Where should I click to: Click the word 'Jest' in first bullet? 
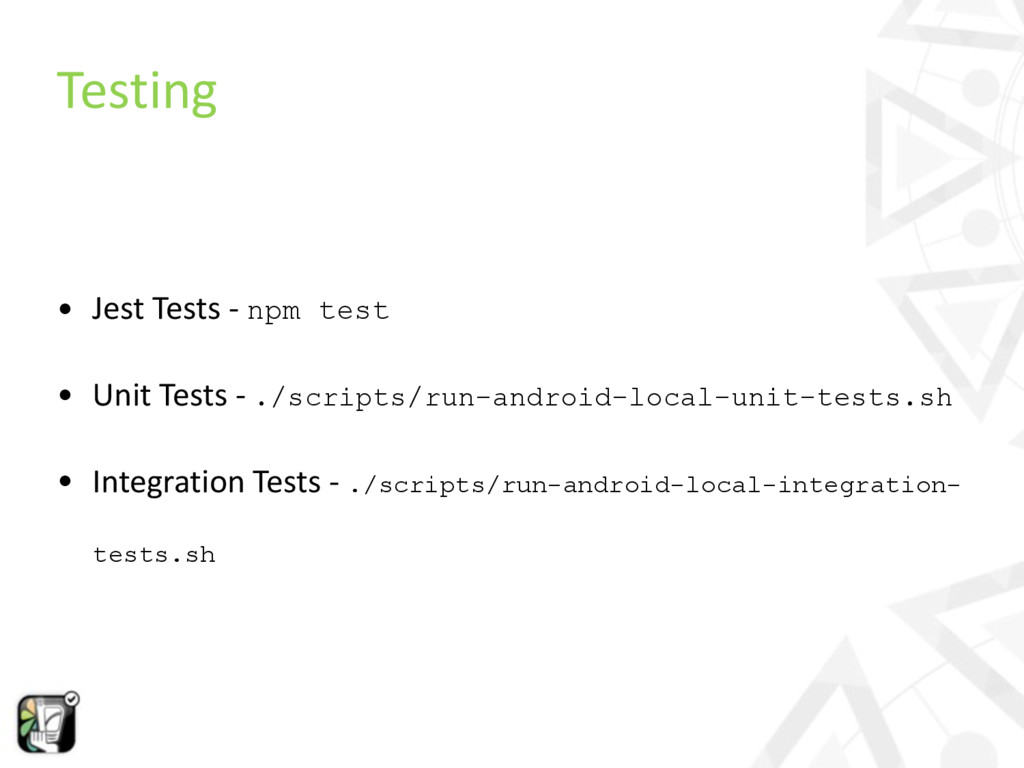click(118, 309)
